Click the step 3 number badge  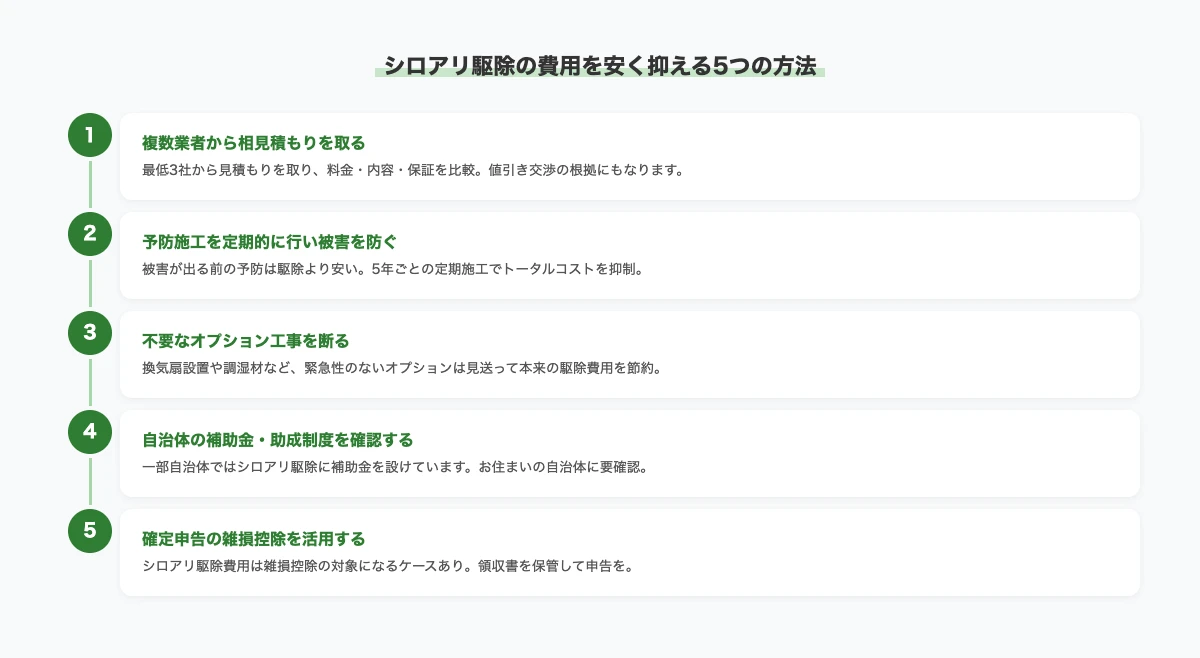[x=90, y=333]
